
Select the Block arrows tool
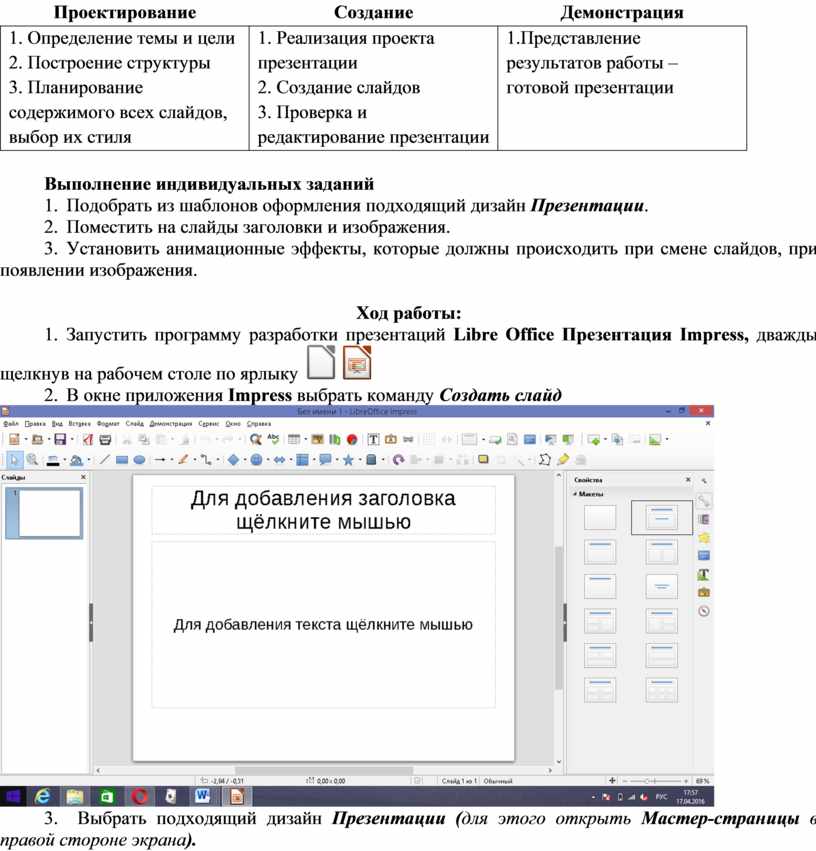click(279, 460)
